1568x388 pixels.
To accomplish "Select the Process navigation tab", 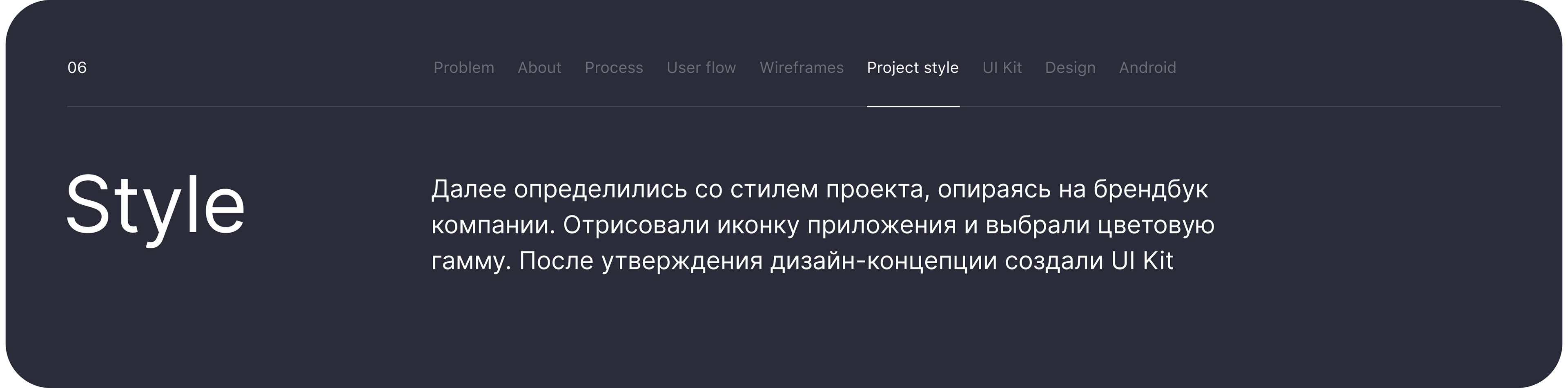I will (613, 67).
